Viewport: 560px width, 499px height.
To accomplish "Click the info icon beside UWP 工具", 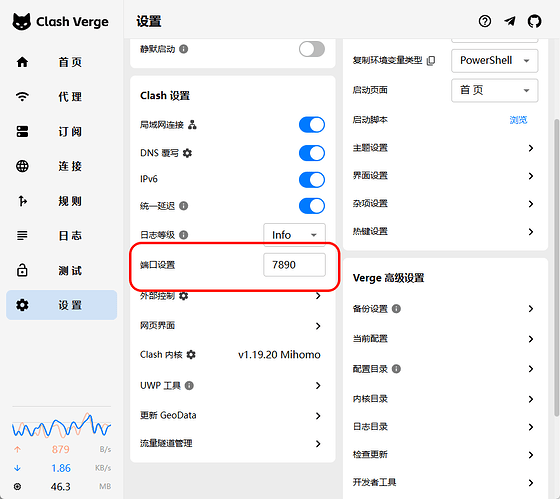I will (x=189, y=385).
